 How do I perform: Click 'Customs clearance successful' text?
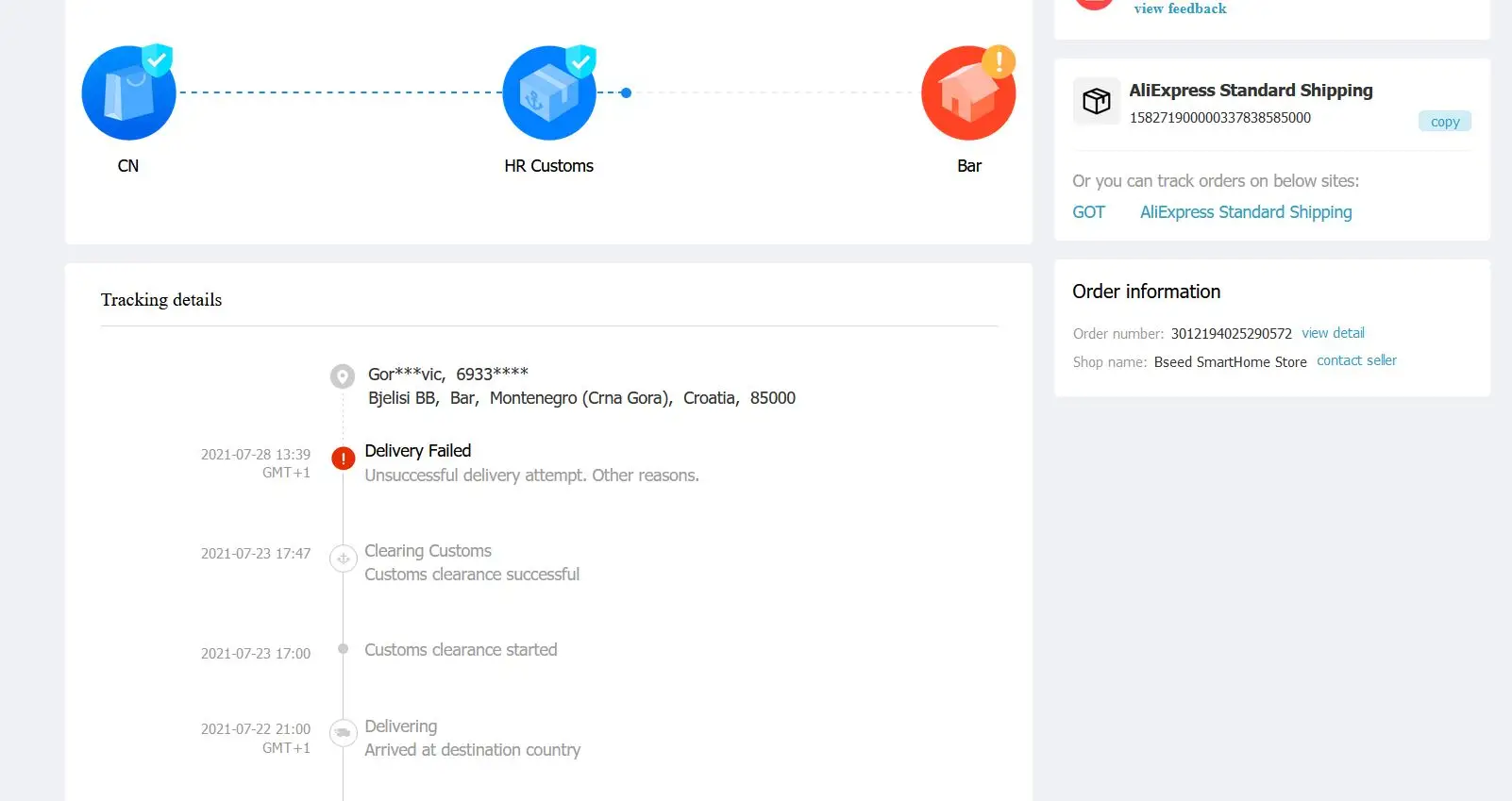point(472,575)
